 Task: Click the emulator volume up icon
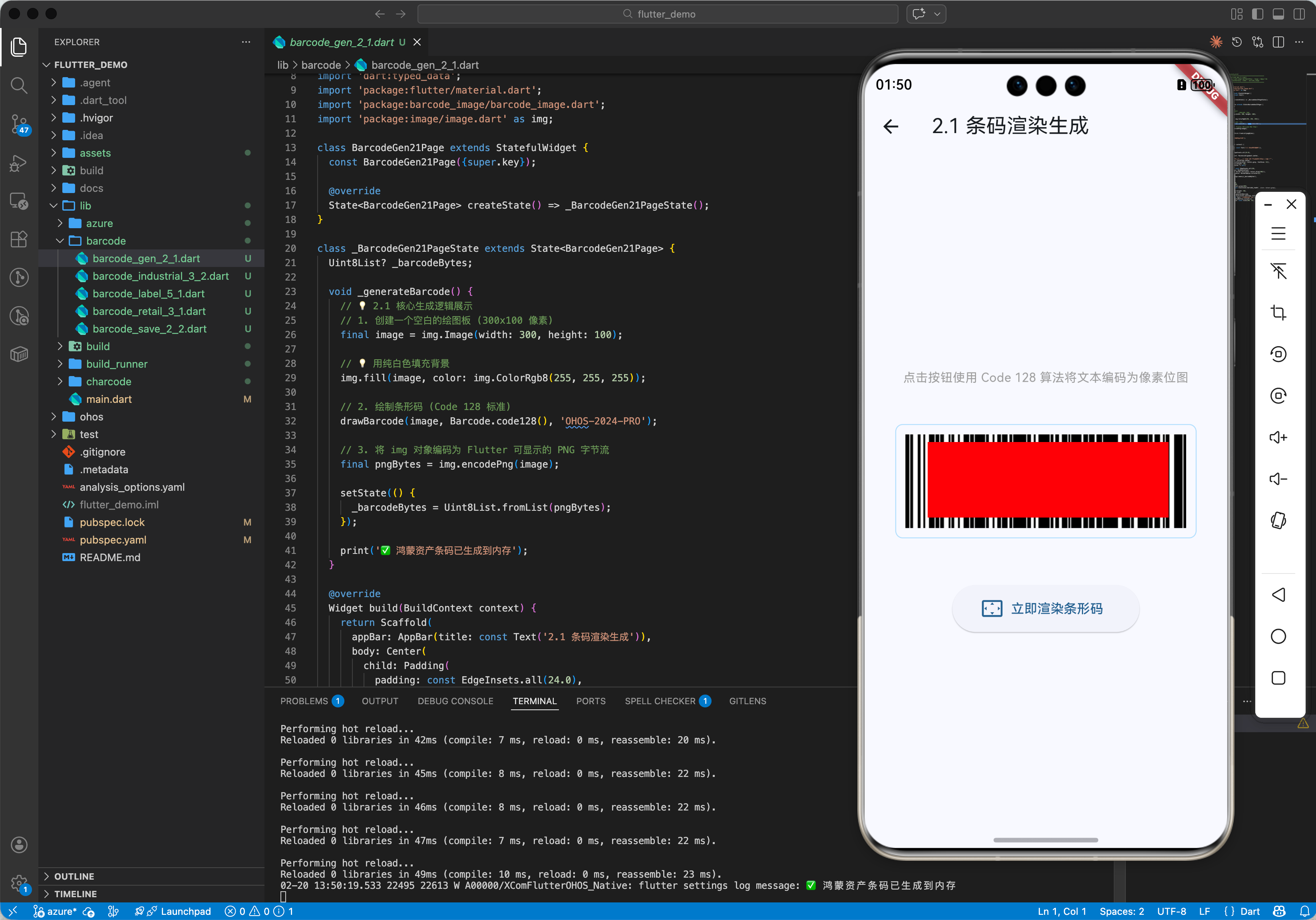(1278, 437)
